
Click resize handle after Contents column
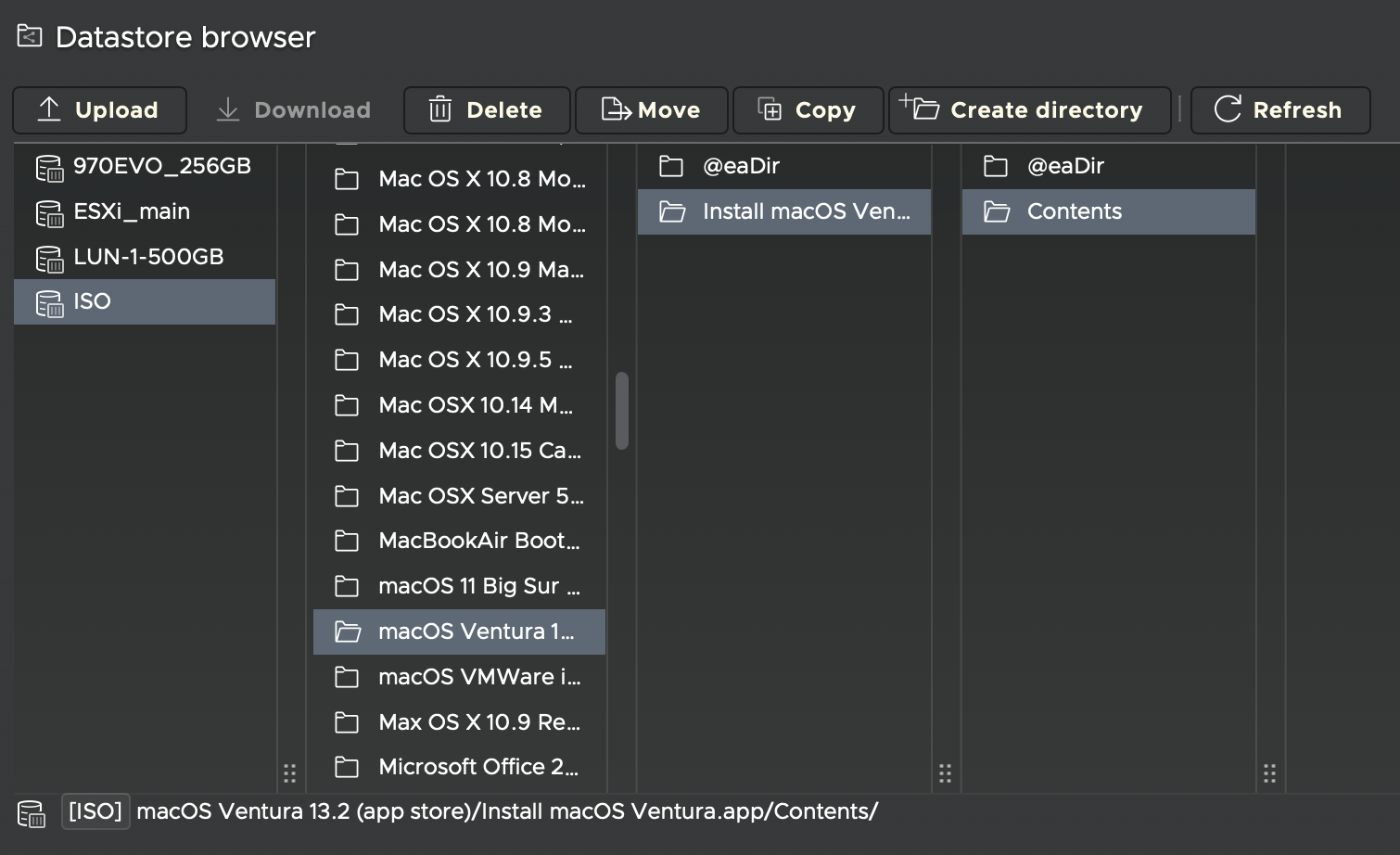(x=1269, y=773)
